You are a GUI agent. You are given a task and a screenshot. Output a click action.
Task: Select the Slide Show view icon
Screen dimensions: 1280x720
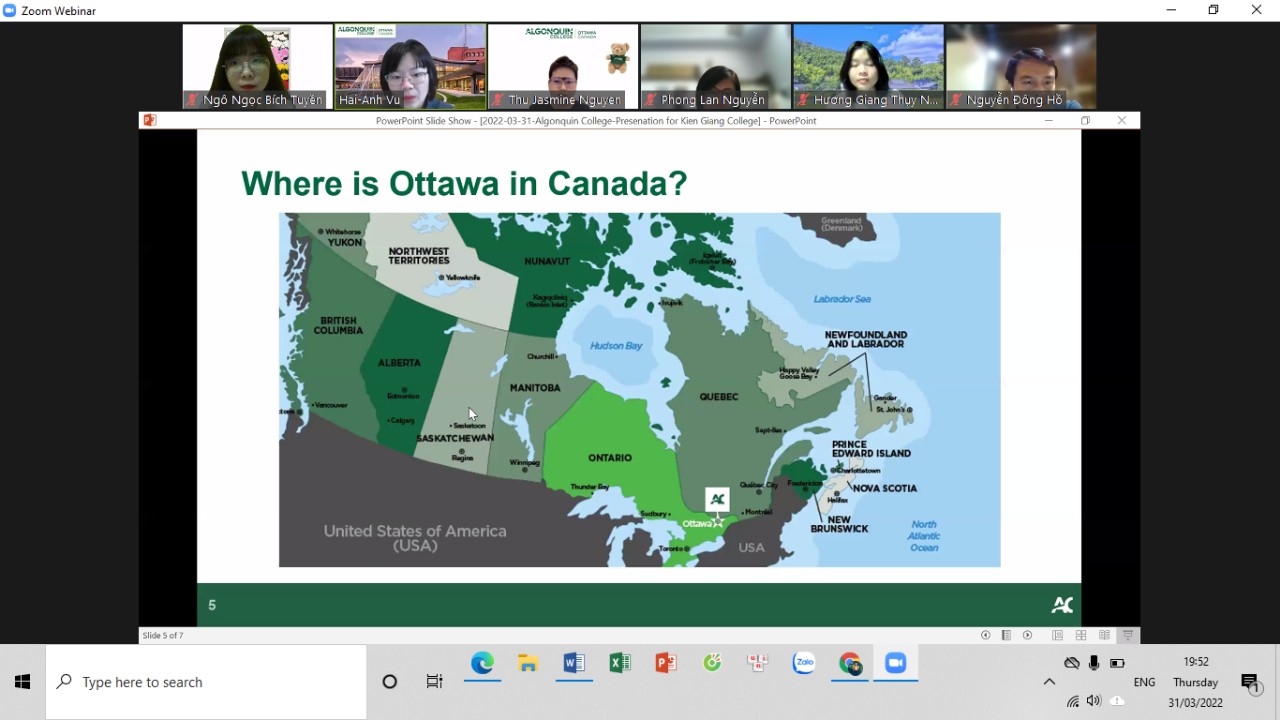pyautogui.click(x=1128, y=635)
